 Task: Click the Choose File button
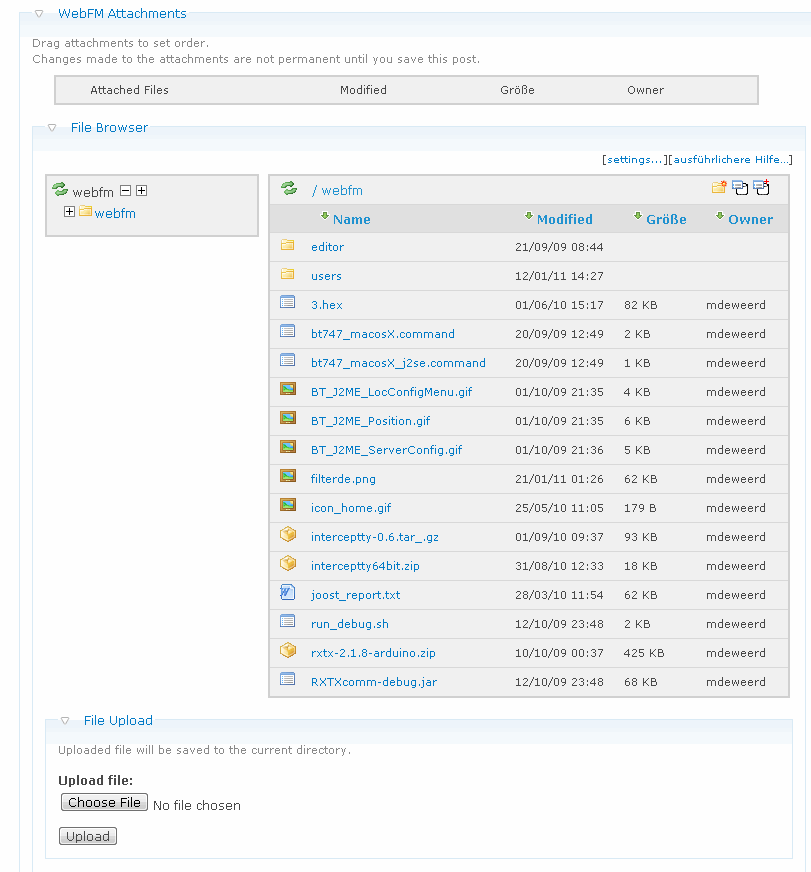[104, 803]
